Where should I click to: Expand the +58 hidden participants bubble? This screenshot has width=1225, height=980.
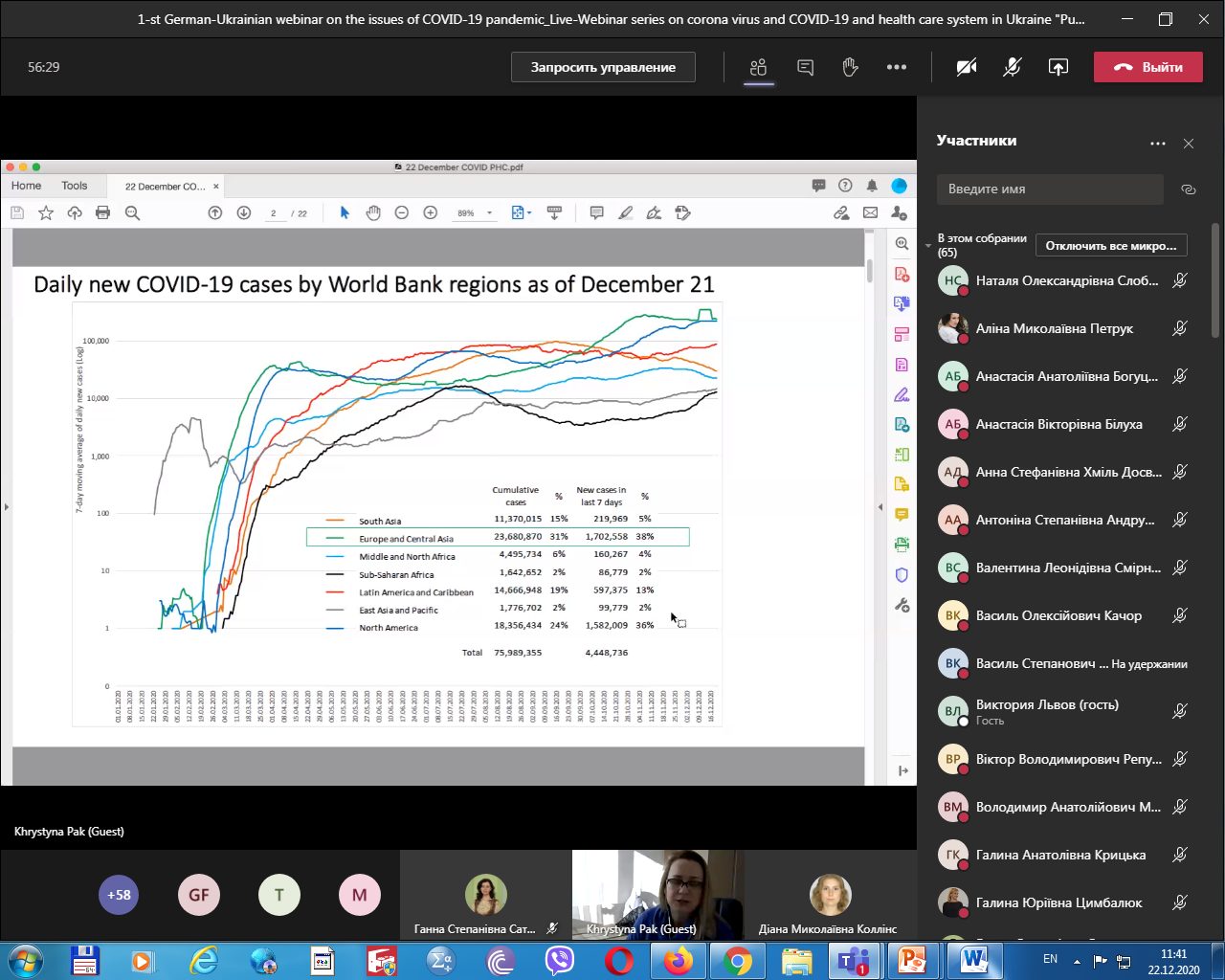[x=119, y=895]
